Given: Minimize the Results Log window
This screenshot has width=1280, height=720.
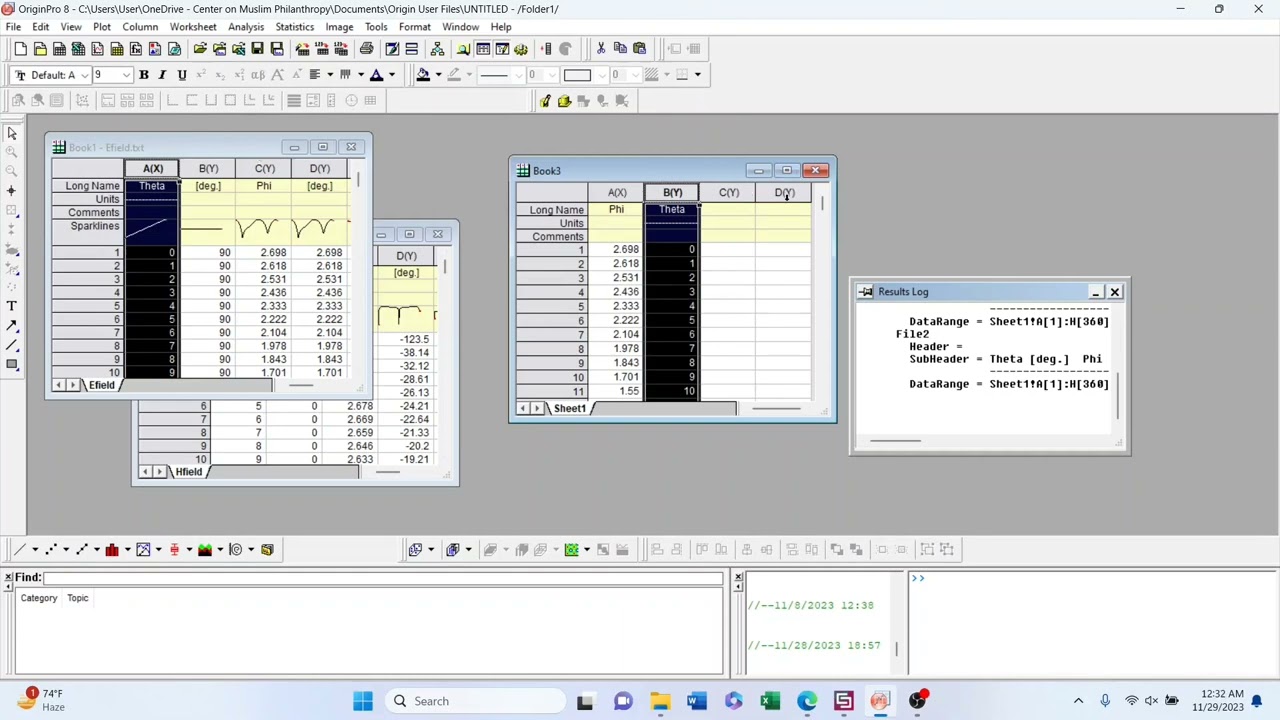Looking at the screenshot, I should point(1096,292).
